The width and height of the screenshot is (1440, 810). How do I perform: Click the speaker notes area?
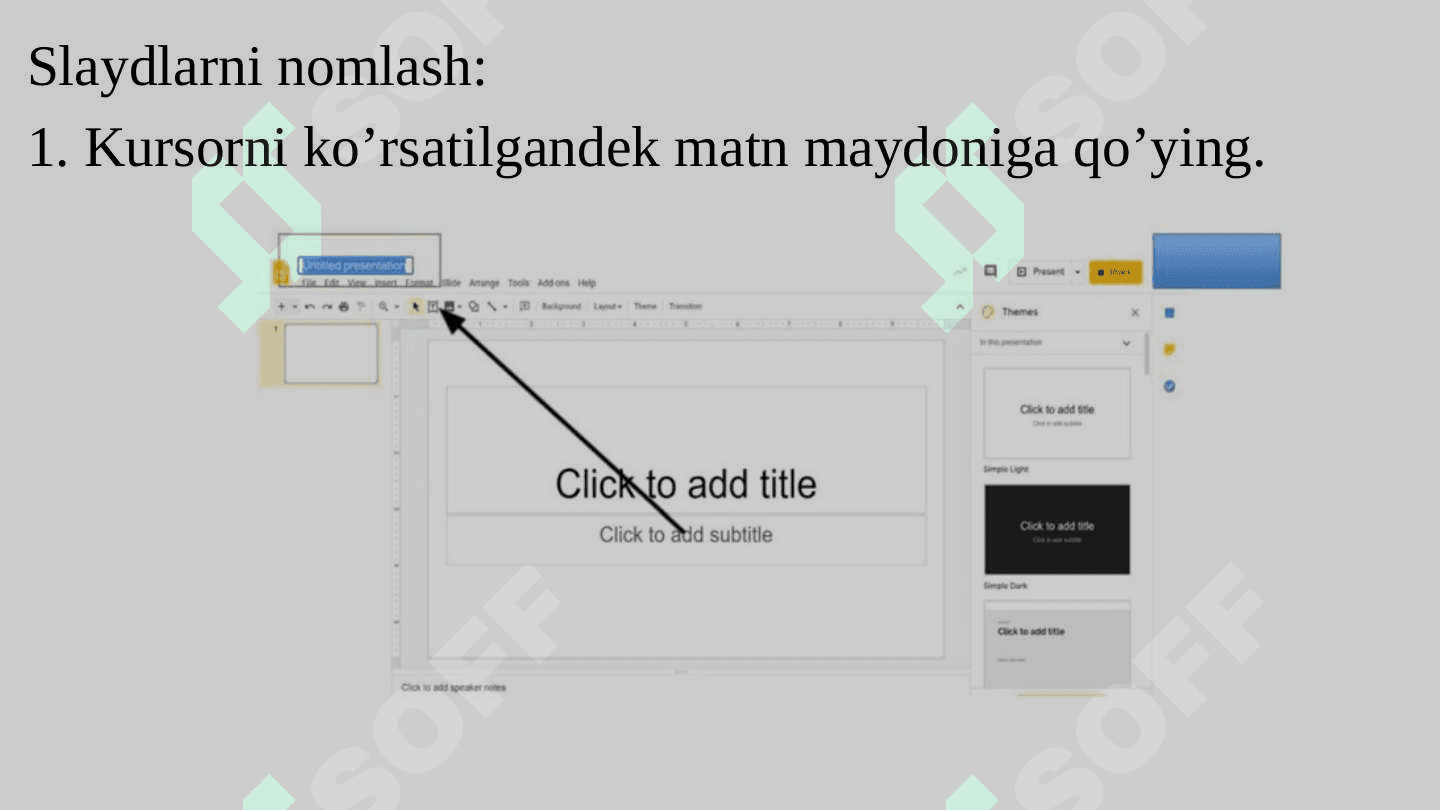click(454, 688)
